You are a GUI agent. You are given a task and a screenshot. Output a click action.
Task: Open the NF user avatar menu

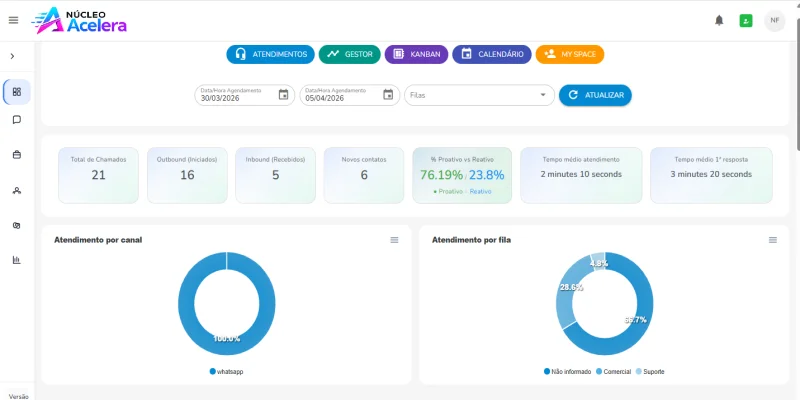(775, 20)
